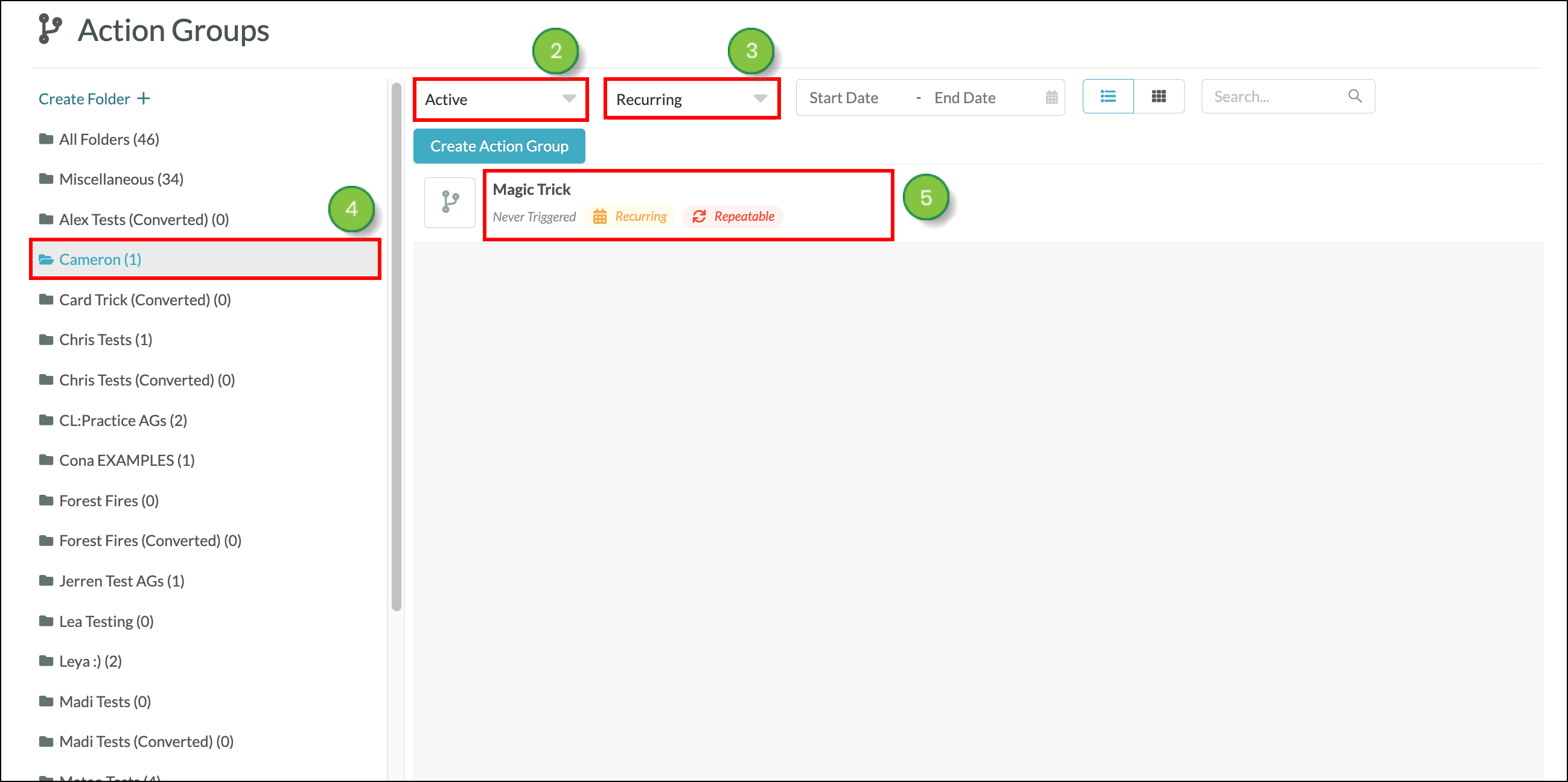The image size is (1568, 782).
Task: Click the folder icon beside Lea Testing
Action: tap(46, 620)
